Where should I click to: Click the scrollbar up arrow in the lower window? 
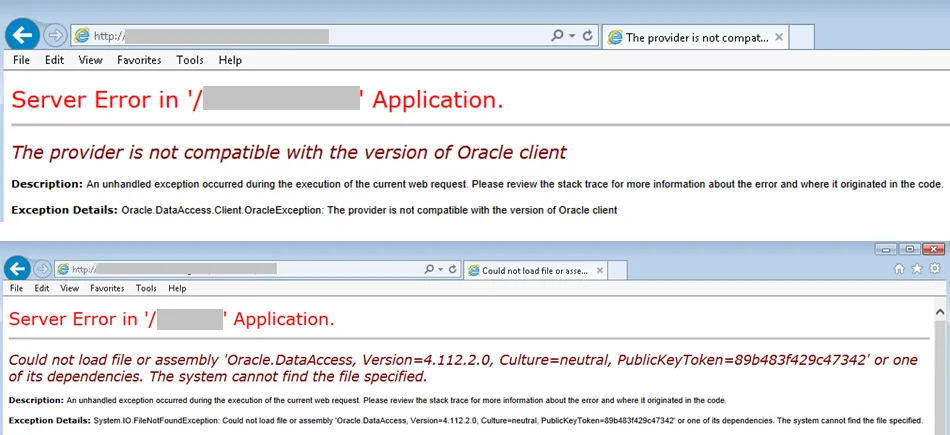940,313
